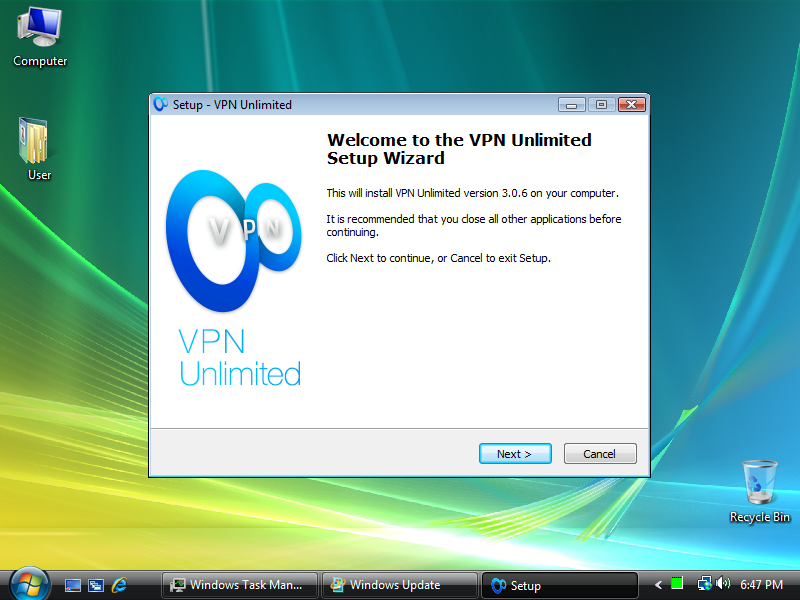Screen dimensions: 800x600
Task: Click the Show Desktop quick launch icon
Action: click(72, 585)
